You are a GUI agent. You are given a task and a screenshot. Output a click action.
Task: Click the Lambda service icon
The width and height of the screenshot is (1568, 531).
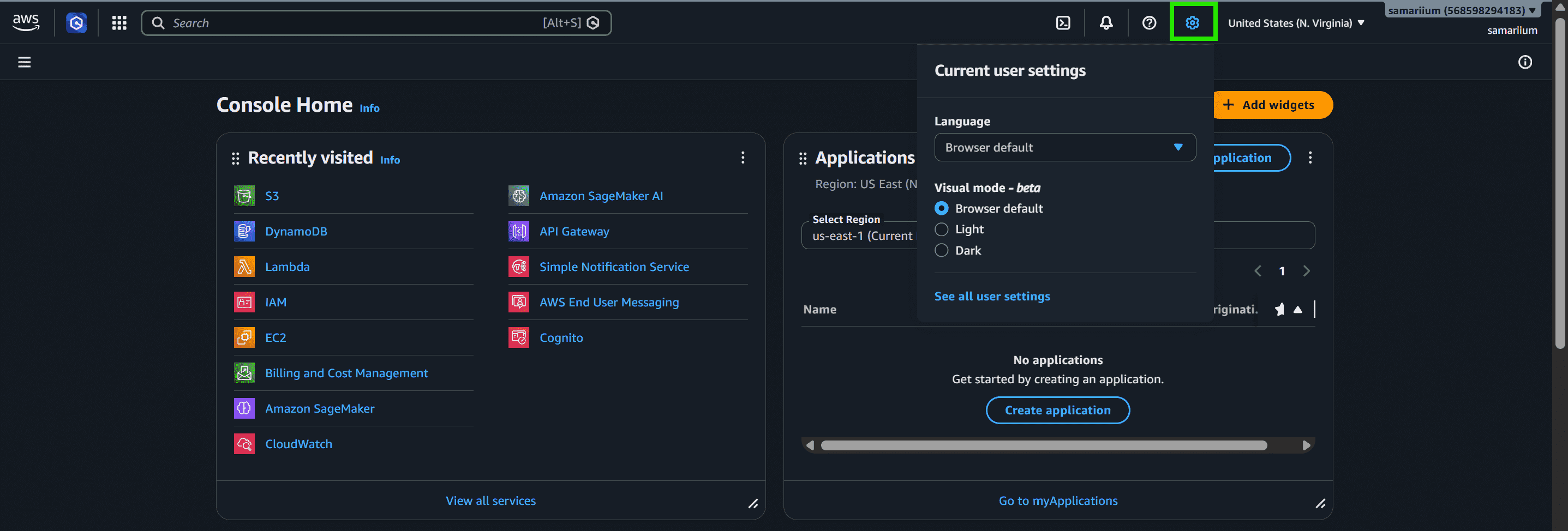pyautogui.click(x=244, y=267)
